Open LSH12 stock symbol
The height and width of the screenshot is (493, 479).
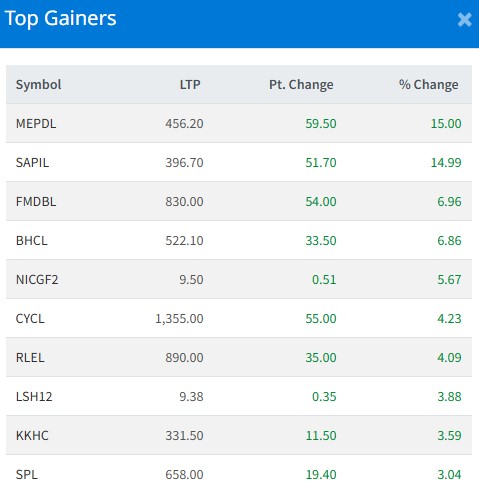[34, 397]
